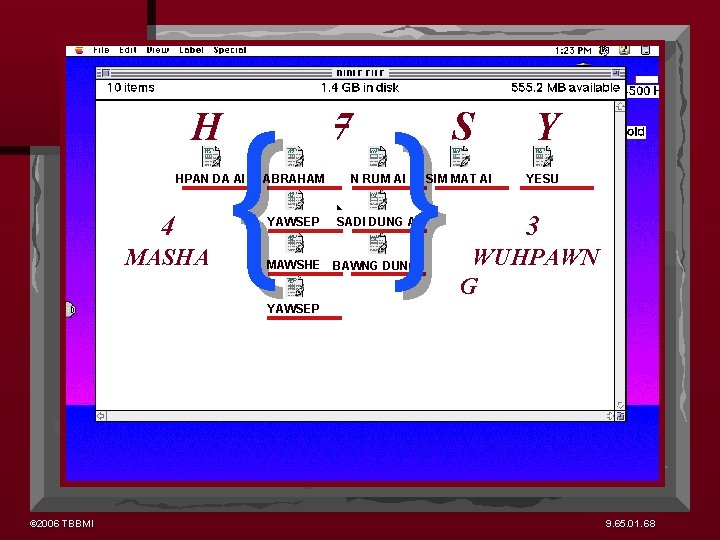The height and width of the screenshot is (540, 720).
Task: Click the '555.2 MB available' text
Action: click(x=565, y=88)
